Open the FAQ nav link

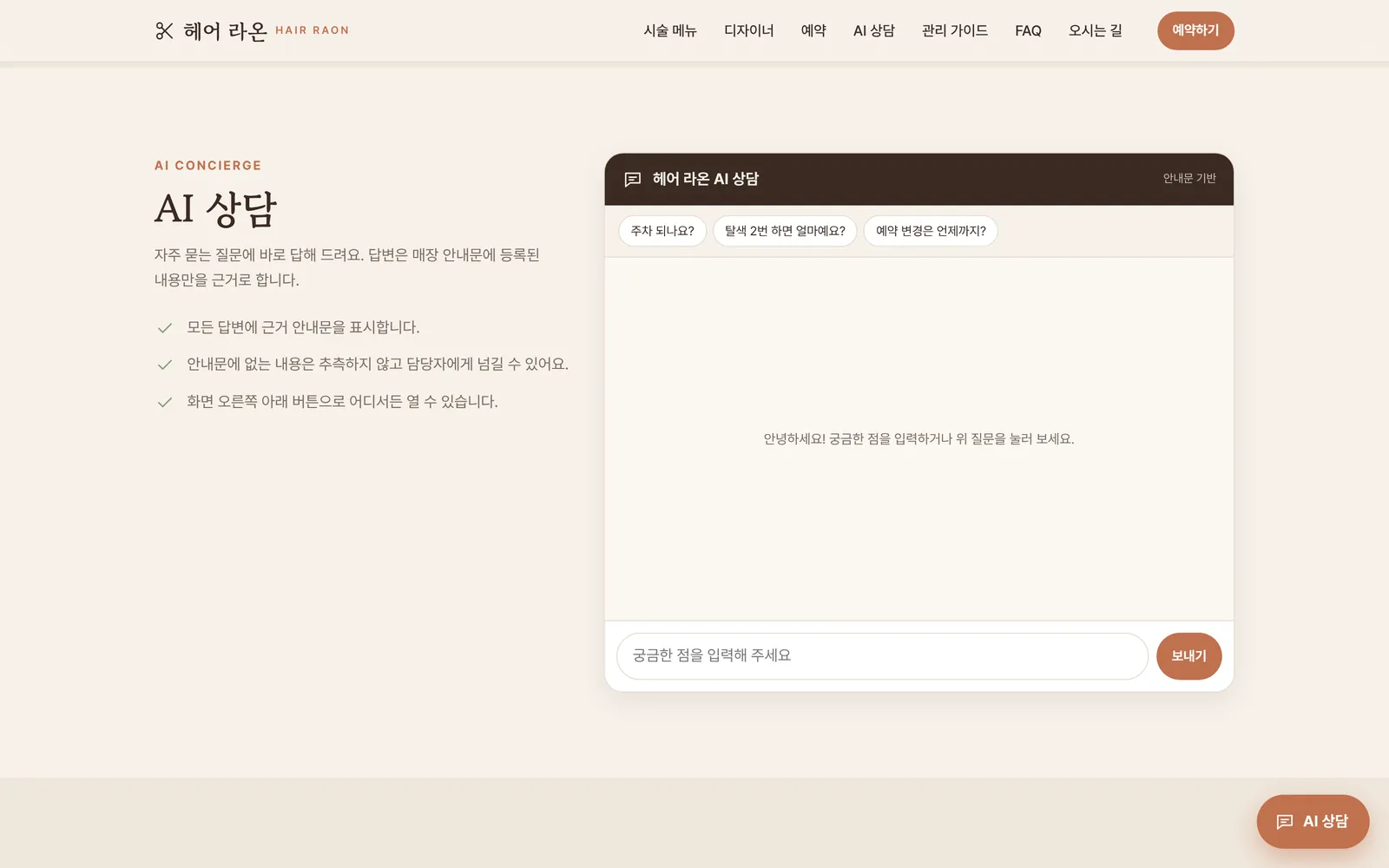click(x=1028, y=30)
